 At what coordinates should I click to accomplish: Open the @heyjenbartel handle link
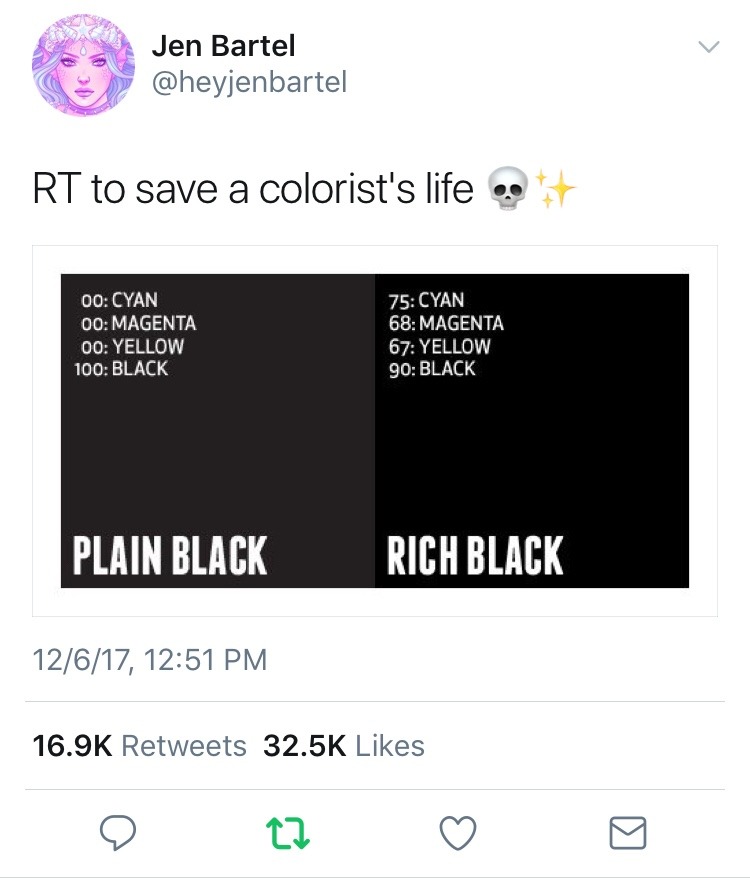pos(248,82)
